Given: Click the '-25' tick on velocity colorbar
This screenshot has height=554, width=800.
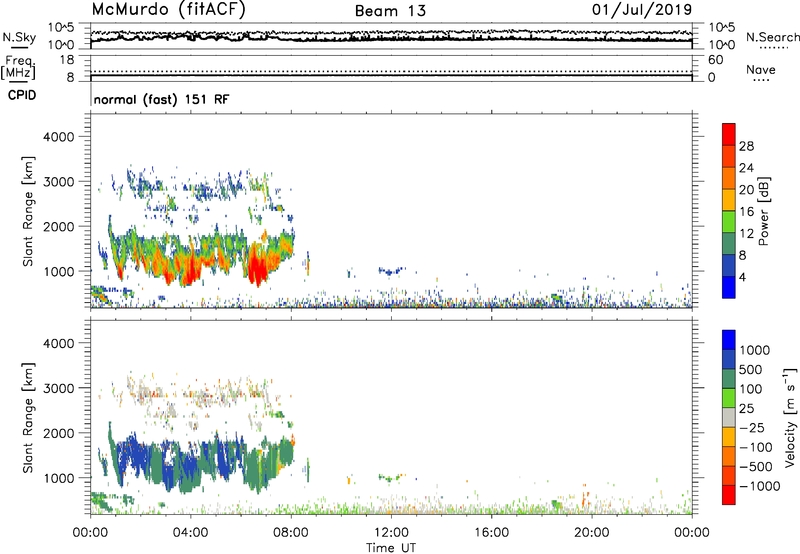Looking at the screenshot, I should (x=752, y=427).
